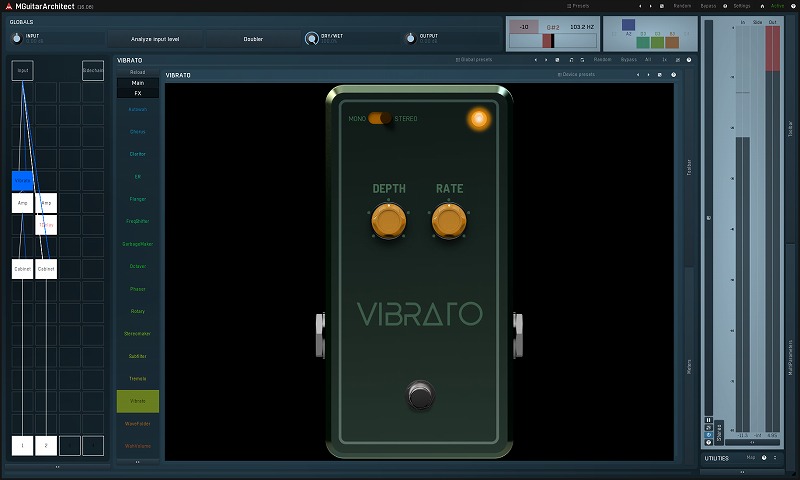Pause the level meter display

(709, 420)
